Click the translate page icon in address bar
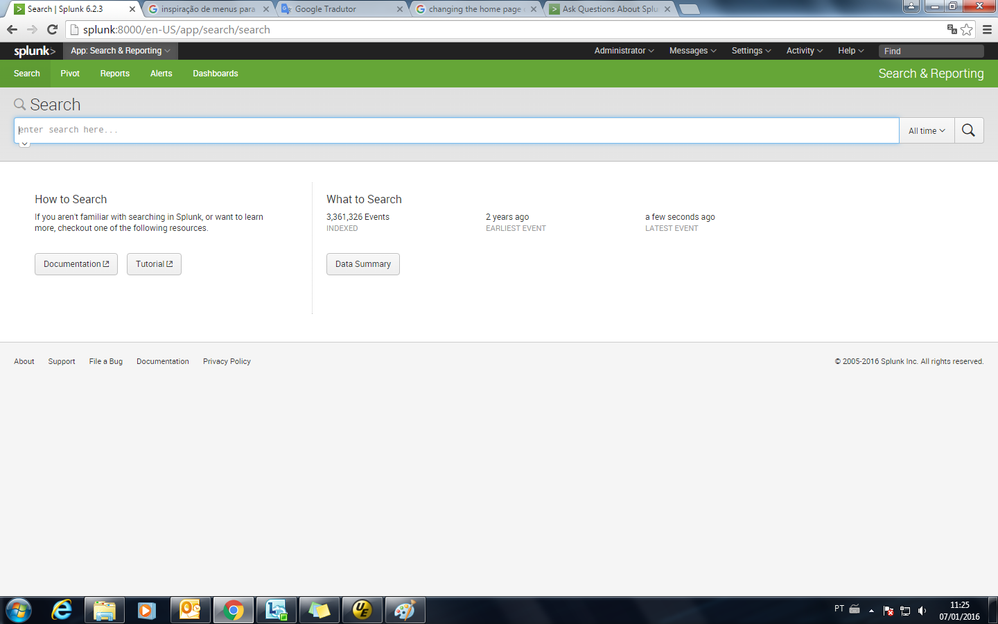 pos(951,30)
